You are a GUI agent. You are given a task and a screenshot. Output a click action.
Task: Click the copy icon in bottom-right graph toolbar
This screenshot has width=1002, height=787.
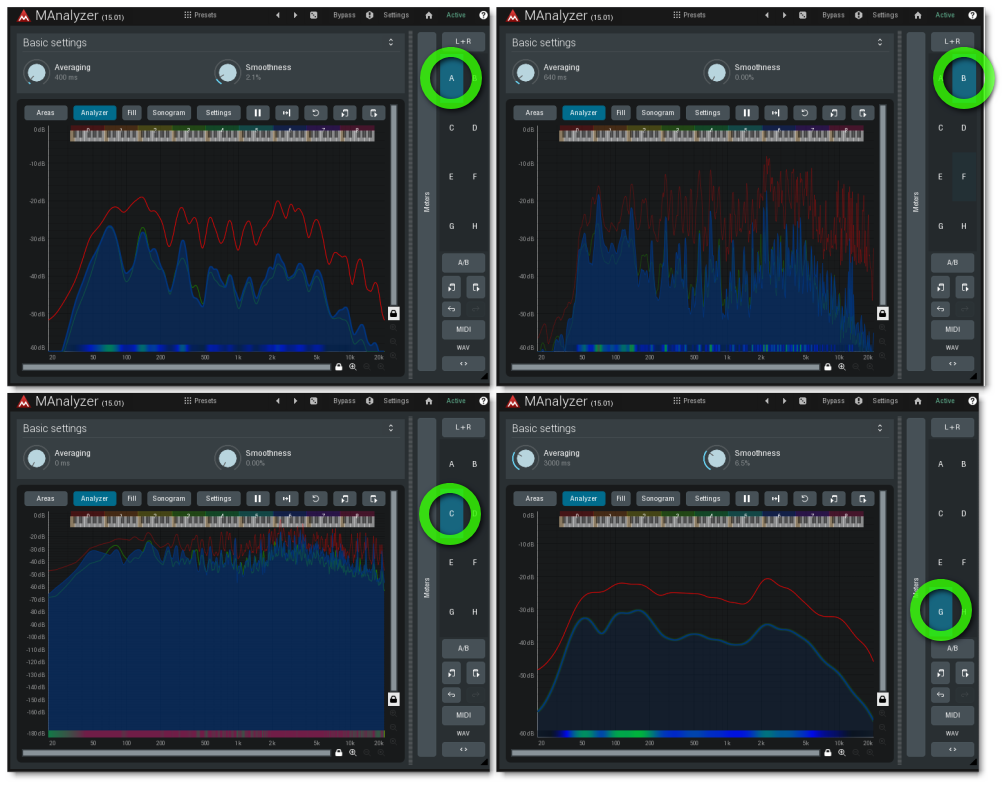coord(834,498)
